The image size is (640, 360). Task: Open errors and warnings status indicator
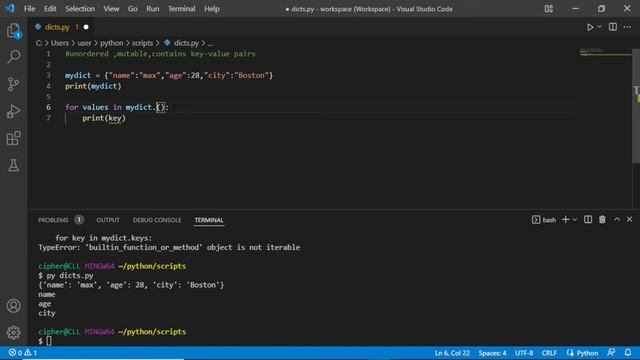(23, 353)
